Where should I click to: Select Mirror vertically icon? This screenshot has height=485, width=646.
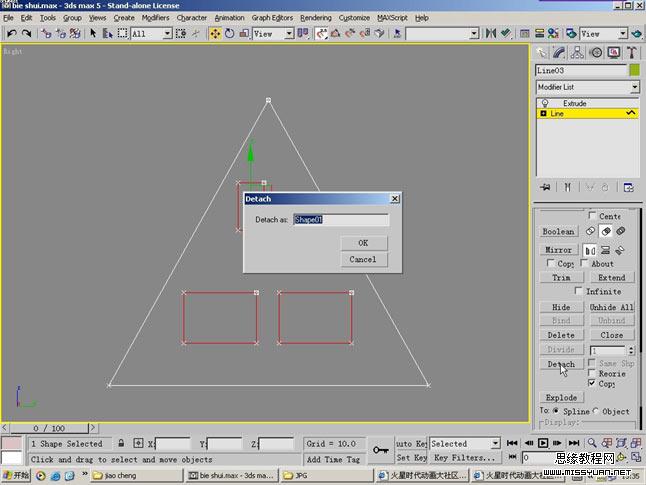pos(605,250)
